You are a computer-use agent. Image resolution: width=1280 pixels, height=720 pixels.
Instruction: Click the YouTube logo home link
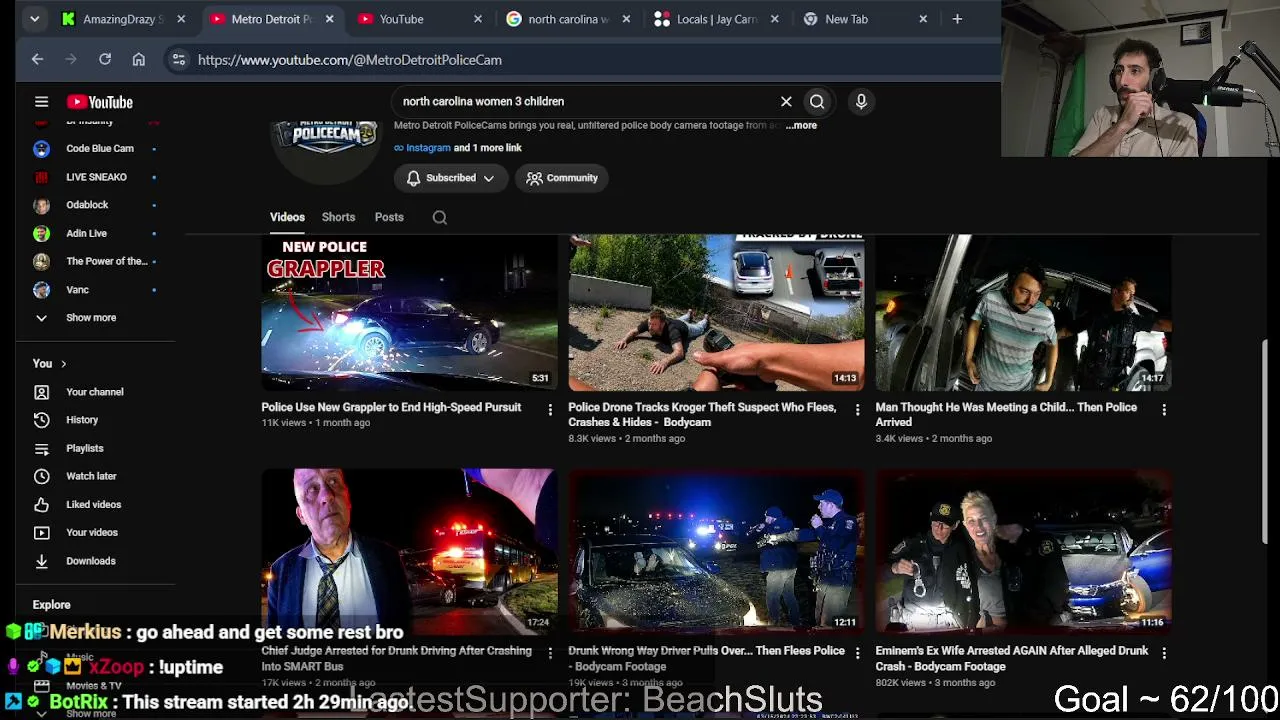pos(100,102)
